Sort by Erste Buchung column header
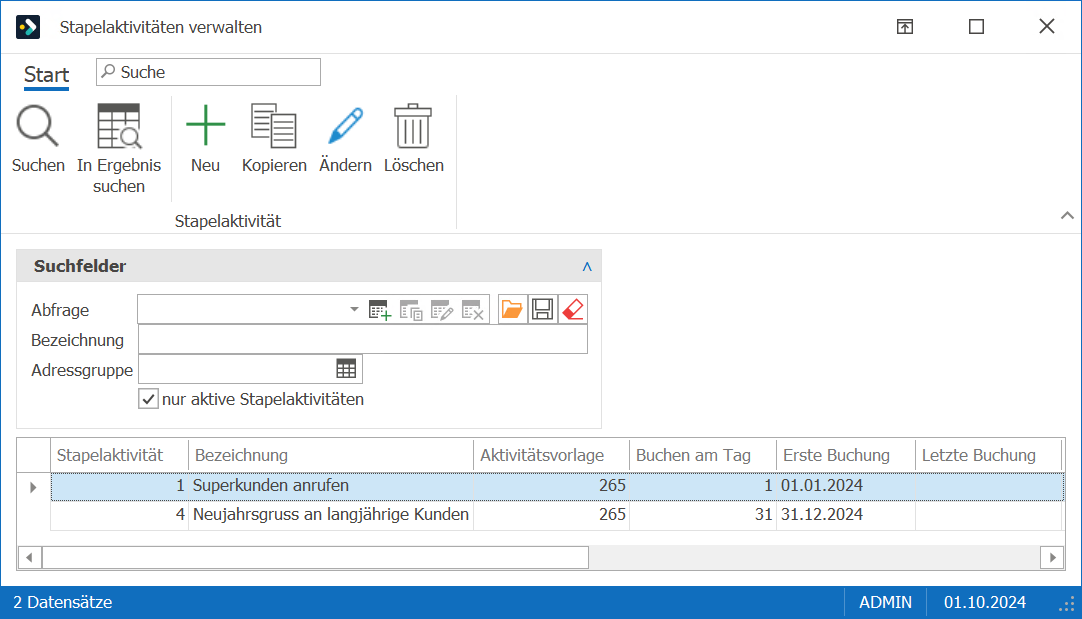This screenshot has height=619, width=1082. [x=845, y=455]
